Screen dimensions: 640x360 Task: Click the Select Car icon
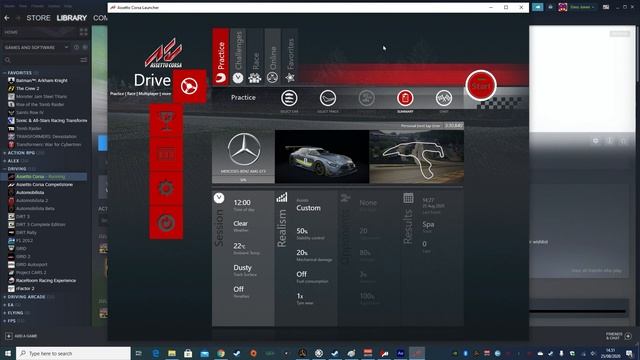pyautogui.click(x=289, y=98)
